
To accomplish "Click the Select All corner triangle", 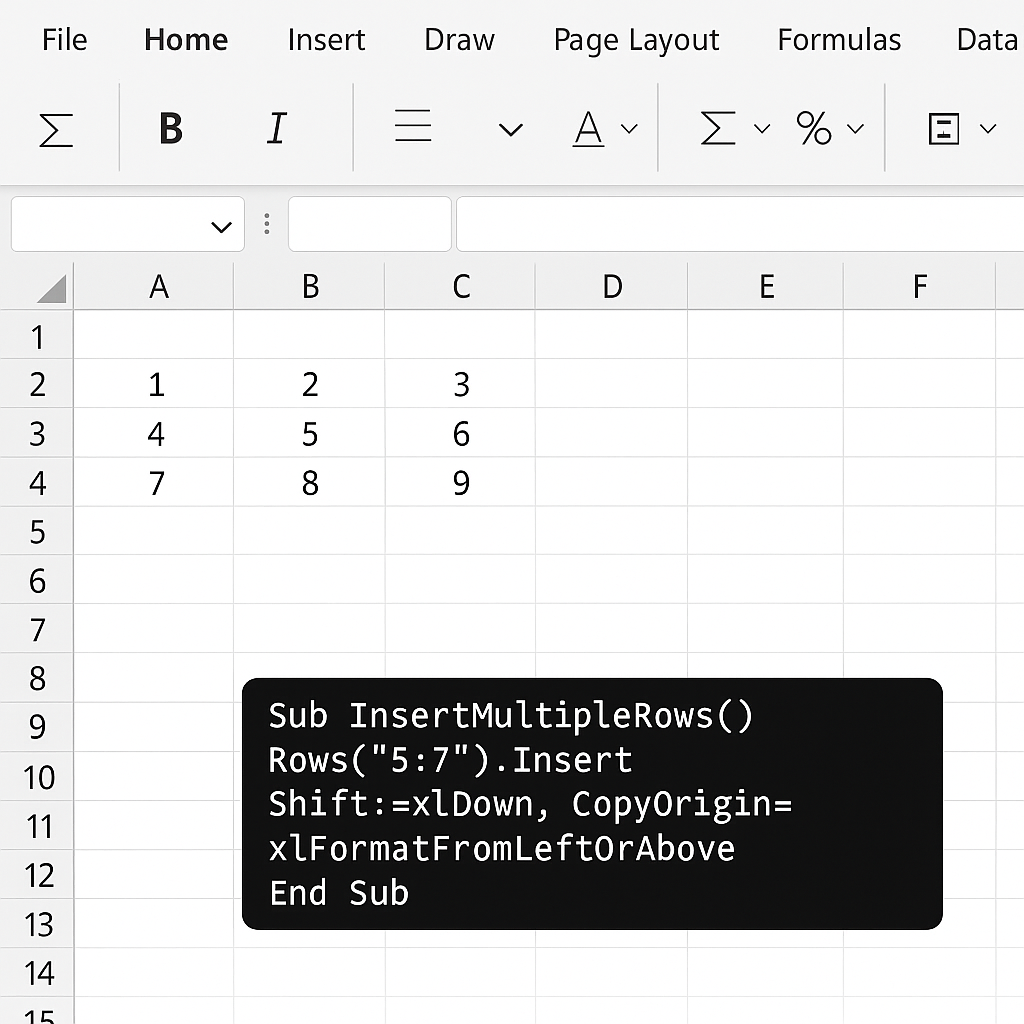I will pos(52,289).
